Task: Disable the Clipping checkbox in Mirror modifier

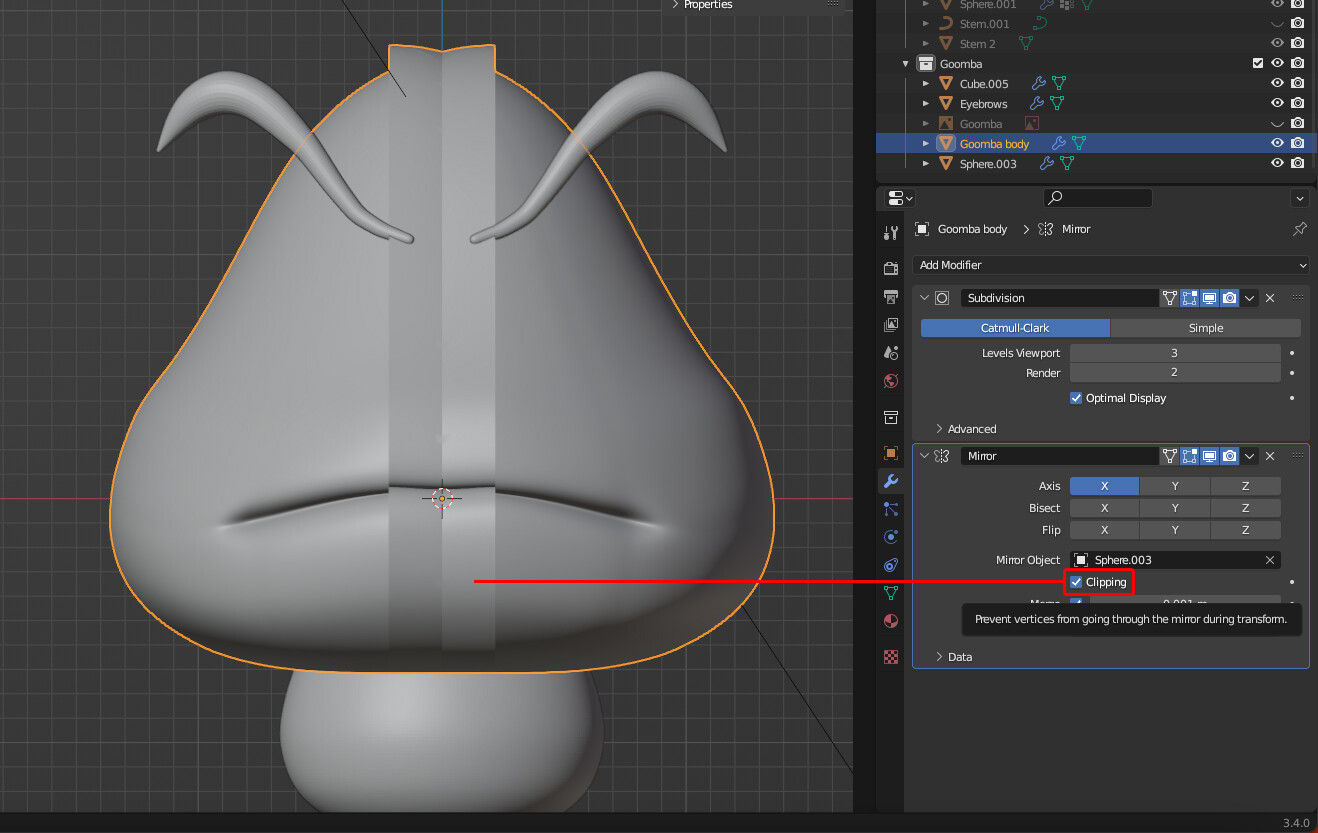Action: pos(1075,582)
